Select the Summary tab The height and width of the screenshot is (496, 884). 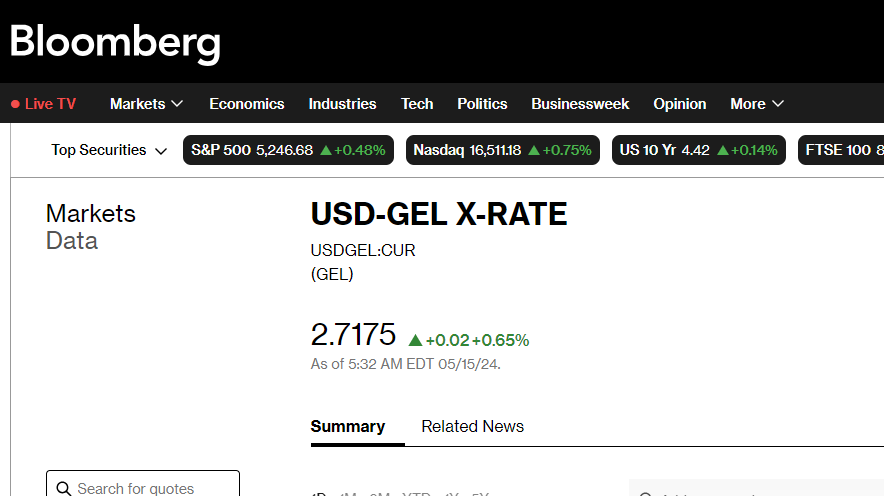[x=347, y=426]
